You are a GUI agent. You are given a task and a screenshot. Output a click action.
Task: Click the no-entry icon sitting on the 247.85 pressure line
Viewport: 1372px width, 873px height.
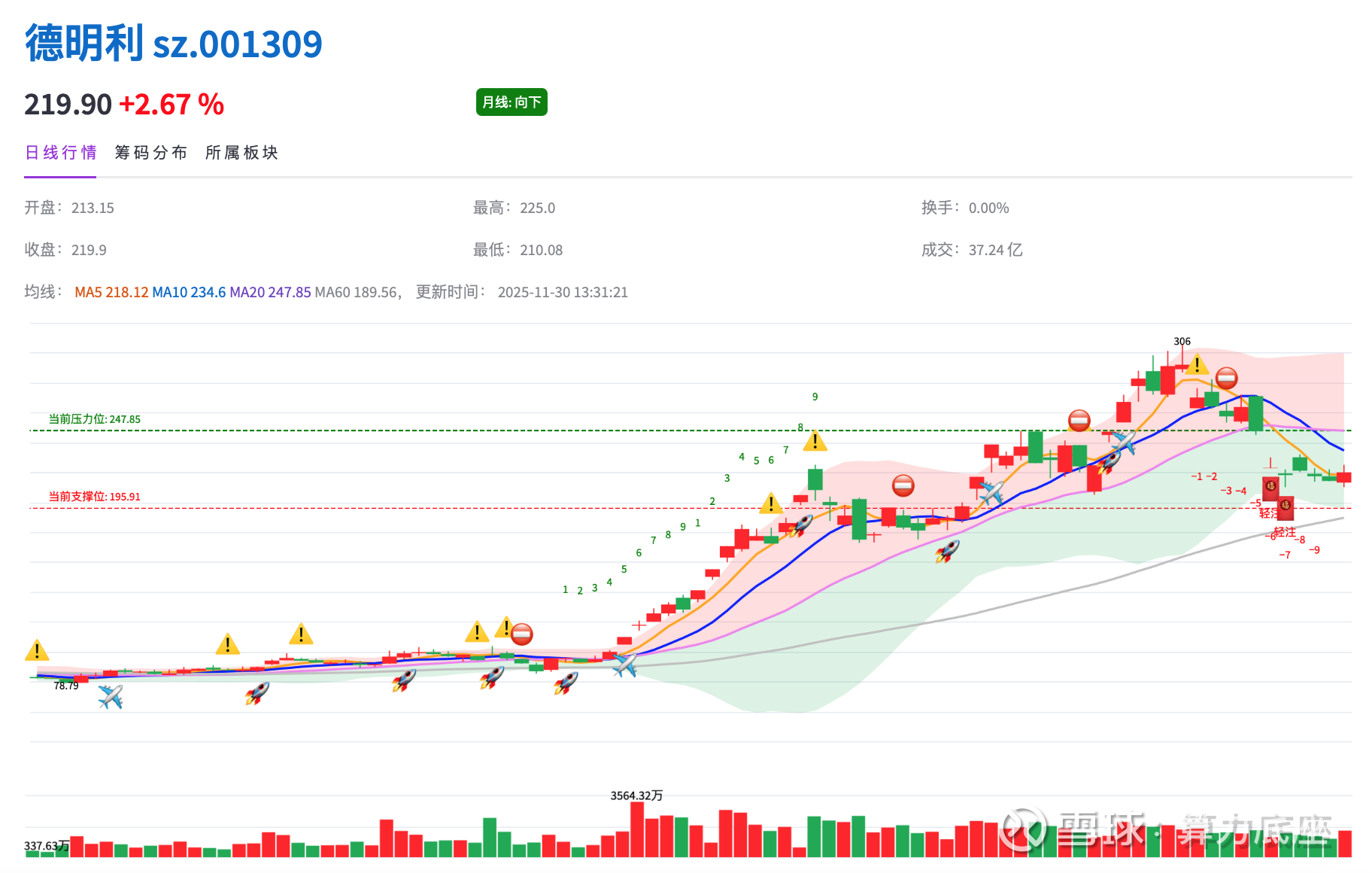point(1079,420)
